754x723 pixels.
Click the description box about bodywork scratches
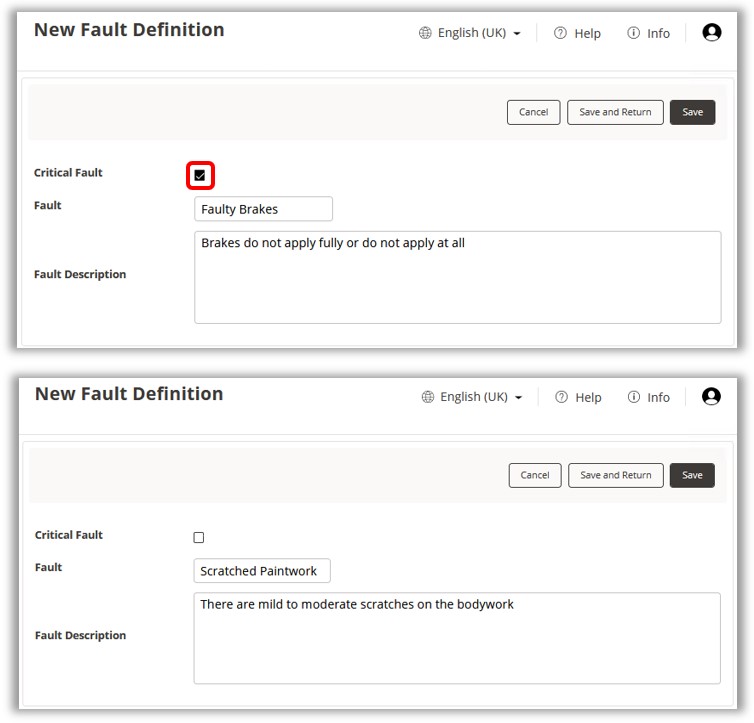[456, 638]
